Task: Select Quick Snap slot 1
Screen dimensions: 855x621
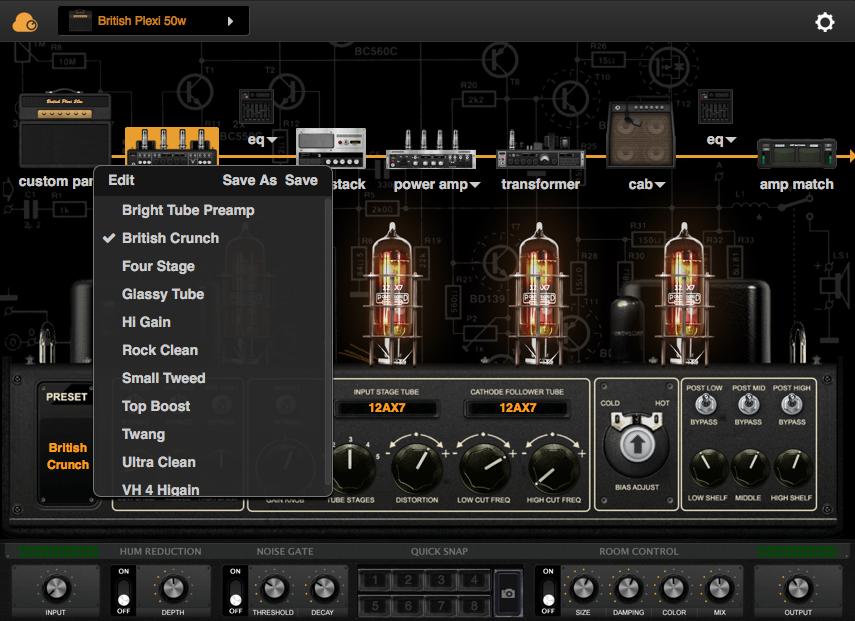Action: [x=375, y=580]
